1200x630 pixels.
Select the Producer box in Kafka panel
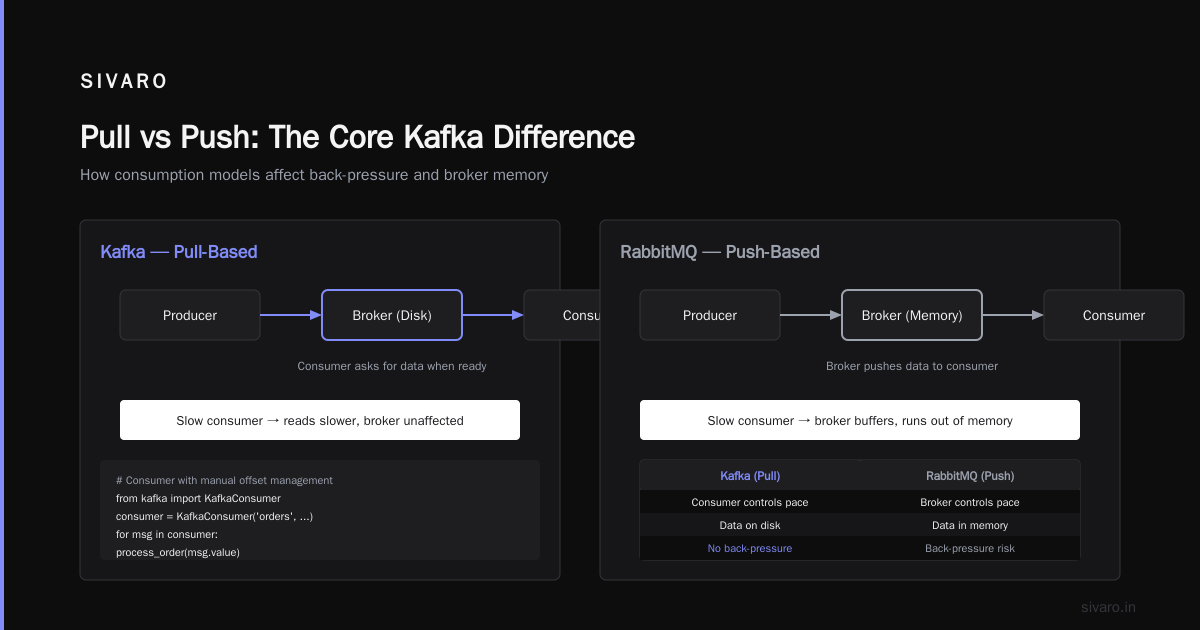[x=190, y=315]
